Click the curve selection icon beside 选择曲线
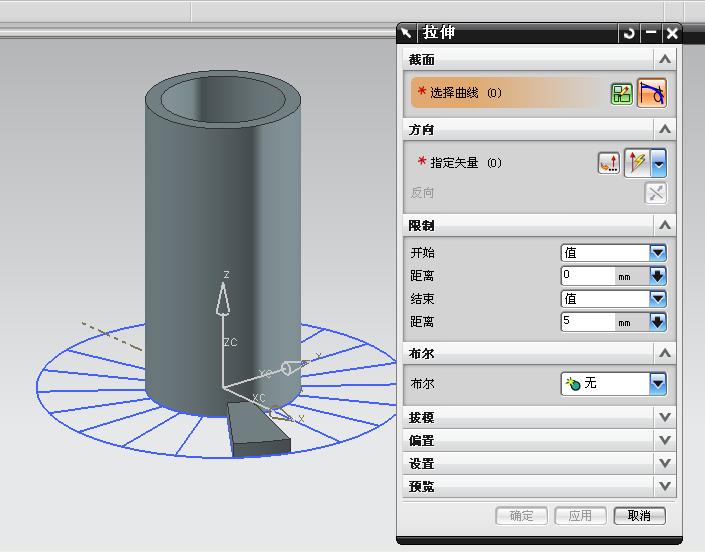This screenshot has height=552, width=705. coord(651,93)
